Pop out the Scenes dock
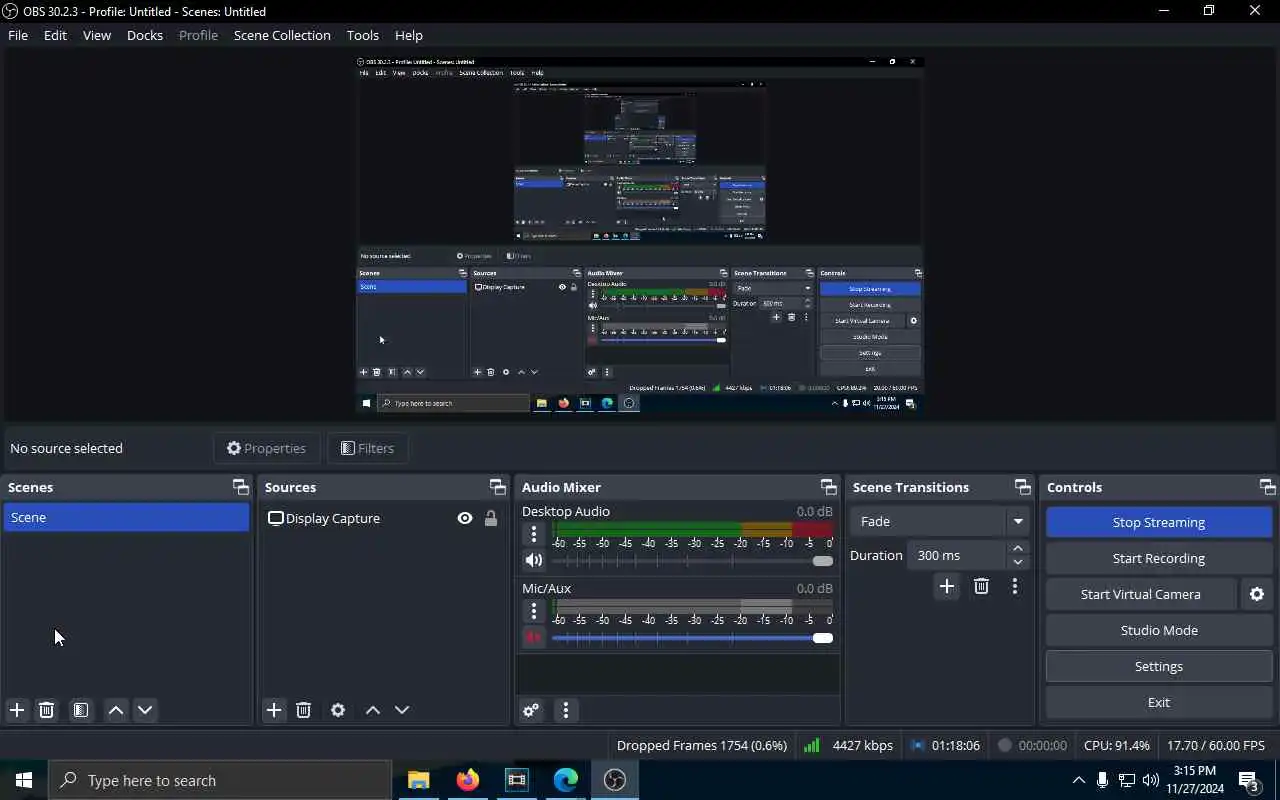The width and height of the screenshot is (1280, 800). coord(241,487)
